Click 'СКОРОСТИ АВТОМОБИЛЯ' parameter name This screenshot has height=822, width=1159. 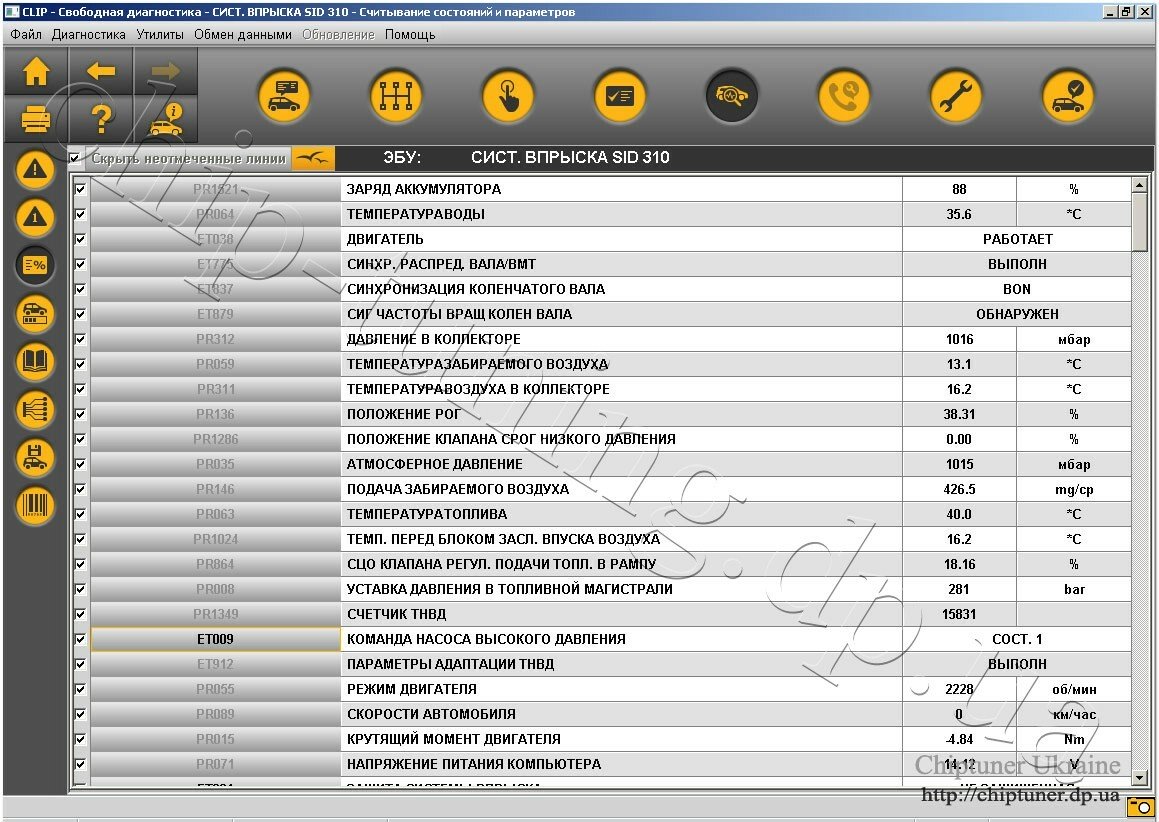click(432, 714)
